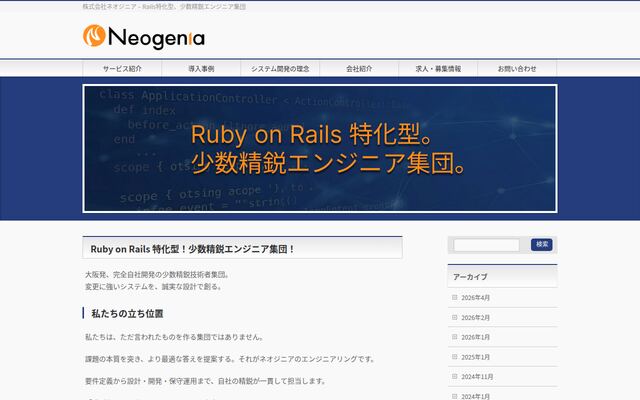Click the Ruby on Rails hero banner
640x400 pixels.
tap(320, 149)
